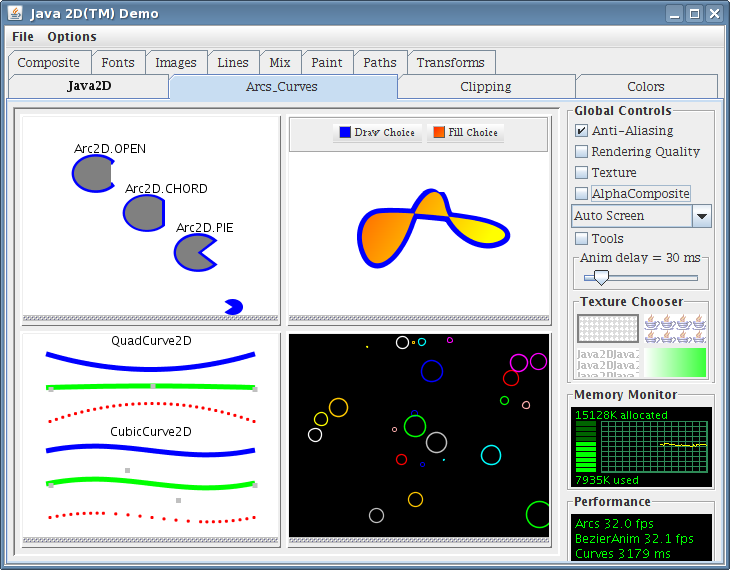
Task: Check the Tools checkbox
Action: click(x=581, y=239)
